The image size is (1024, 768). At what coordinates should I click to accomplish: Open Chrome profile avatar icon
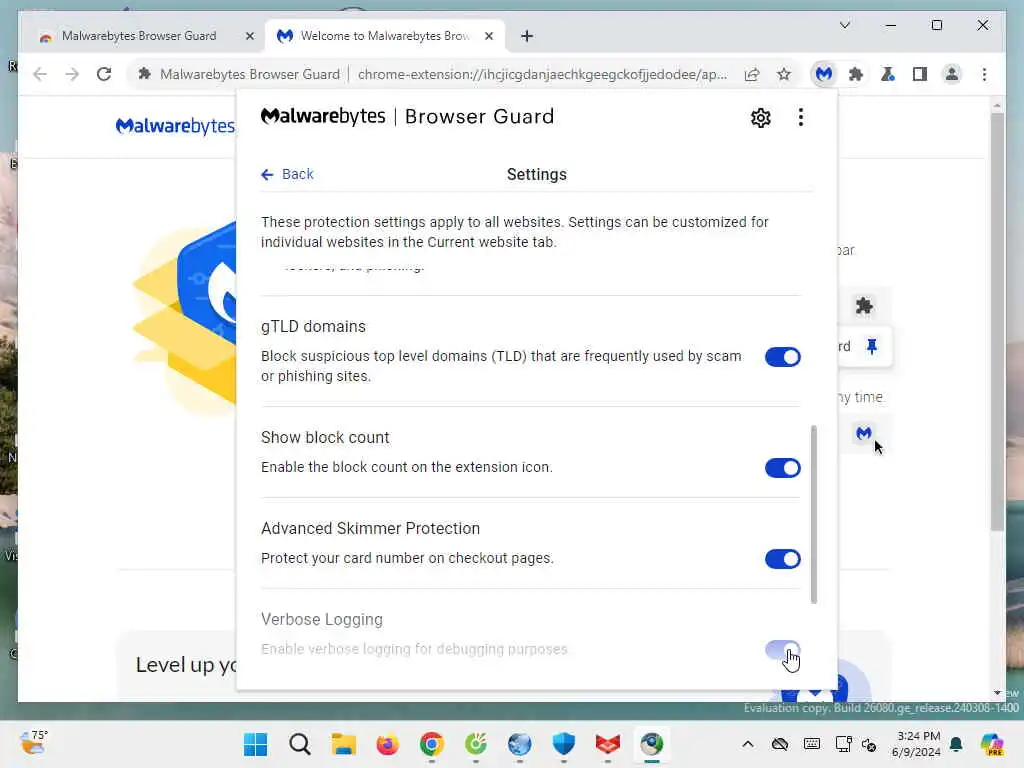tap(952, 74)
